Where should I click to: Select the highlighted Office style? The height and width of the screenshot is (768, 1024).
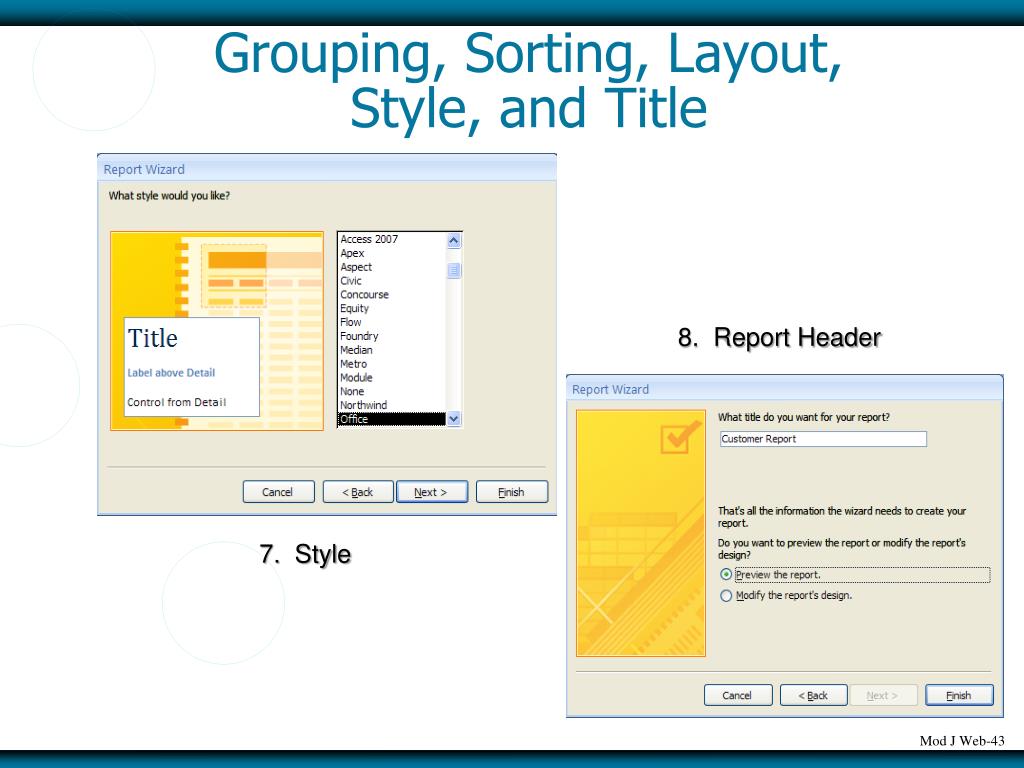click(x=392, y=419)
